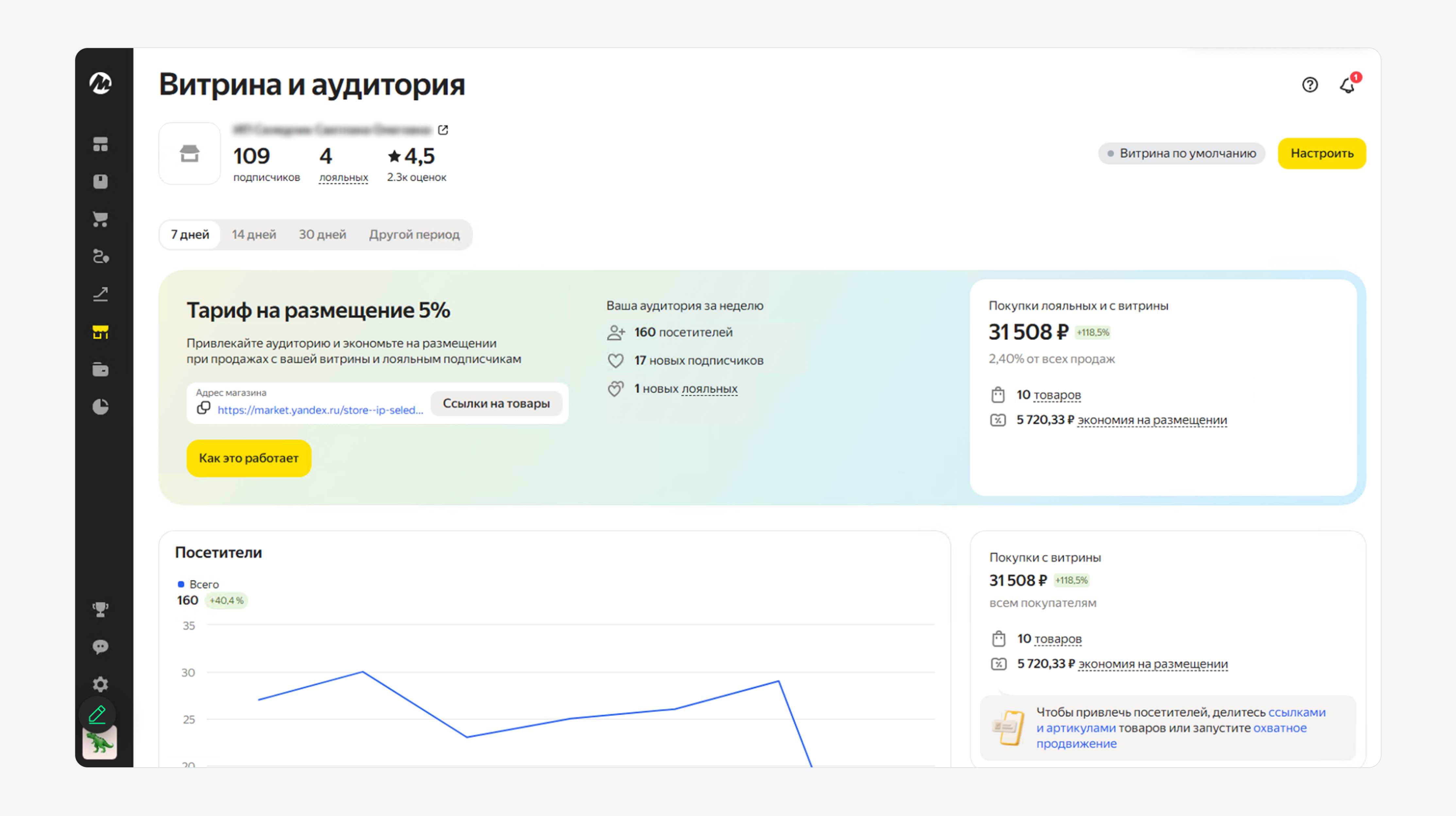Click the Yandex Market logo in sidebar
Viewport: 1456px width, 816px height.
point(101,83)
